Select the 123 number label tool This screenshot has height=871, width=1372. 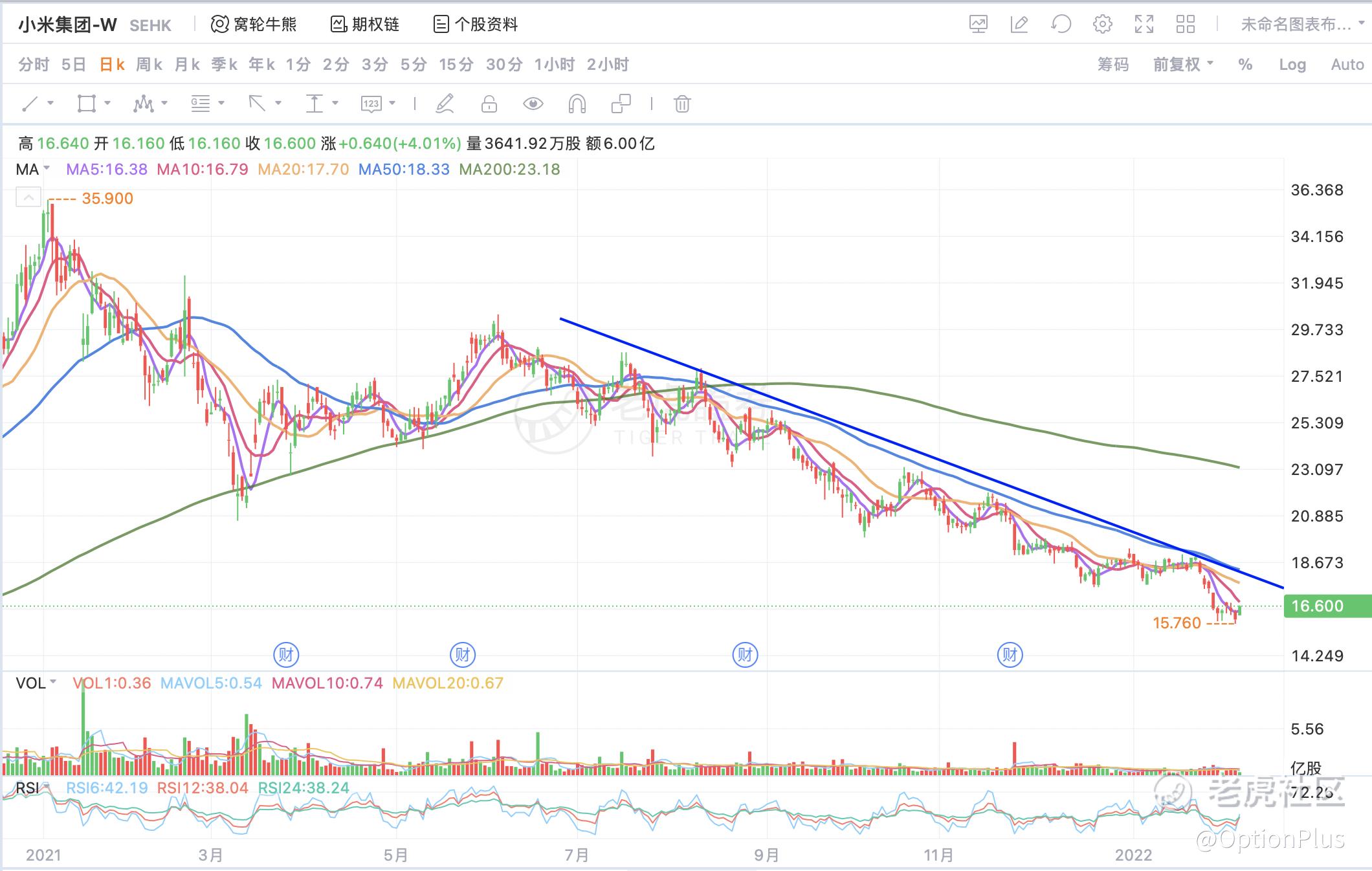tap(371, 104)
